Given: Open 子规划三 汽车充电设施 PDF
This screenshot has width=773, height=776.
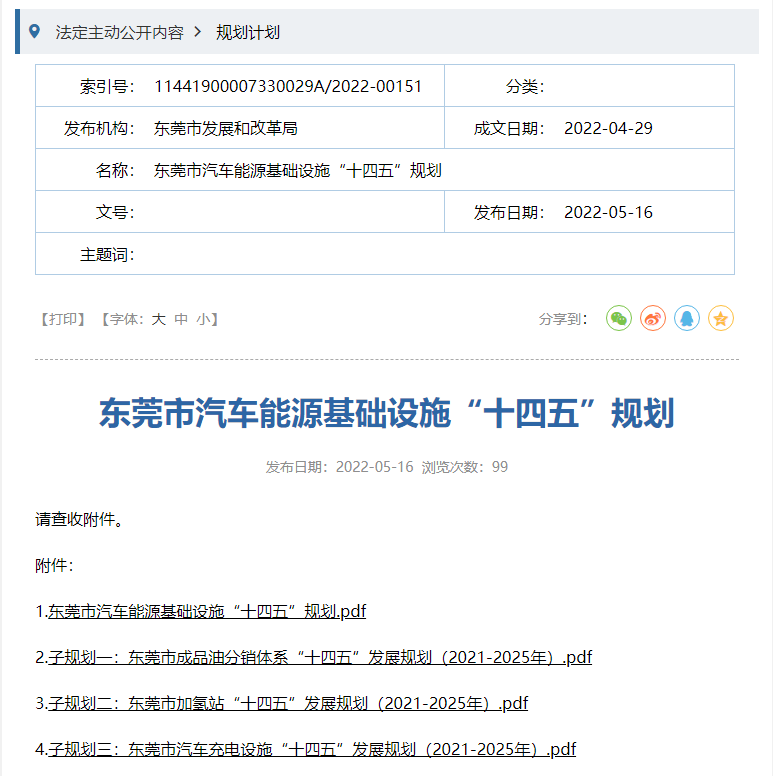Looking at the screenshot, I should (312, 749).
